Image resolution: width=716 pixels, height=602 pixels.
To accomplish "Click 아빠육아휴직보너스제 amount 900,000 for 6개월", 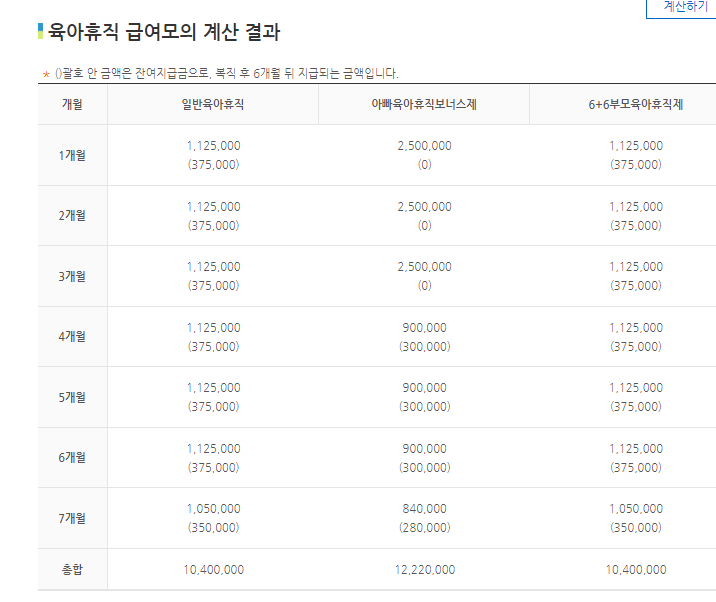I will pyautogui.click(x=424, y=449).
